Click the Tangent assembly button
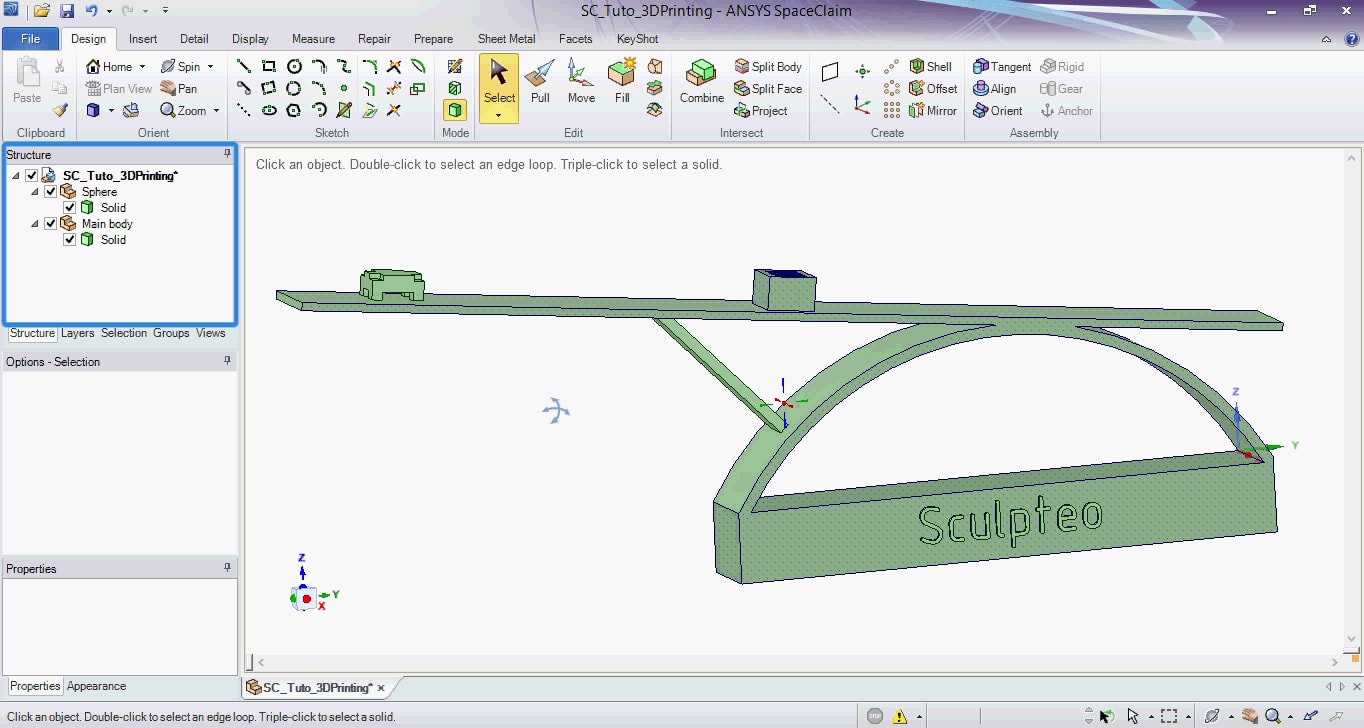 (1002, 67)
